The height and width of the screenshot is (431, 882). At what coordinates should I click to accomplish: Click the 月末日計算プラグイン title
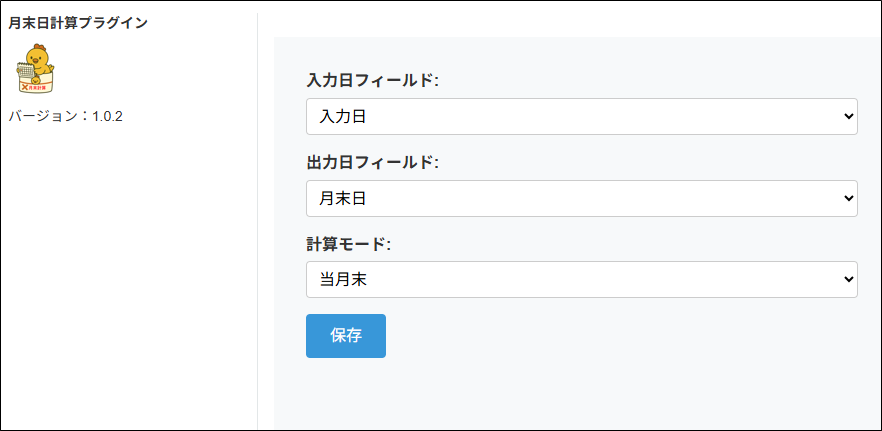point(78,22)
